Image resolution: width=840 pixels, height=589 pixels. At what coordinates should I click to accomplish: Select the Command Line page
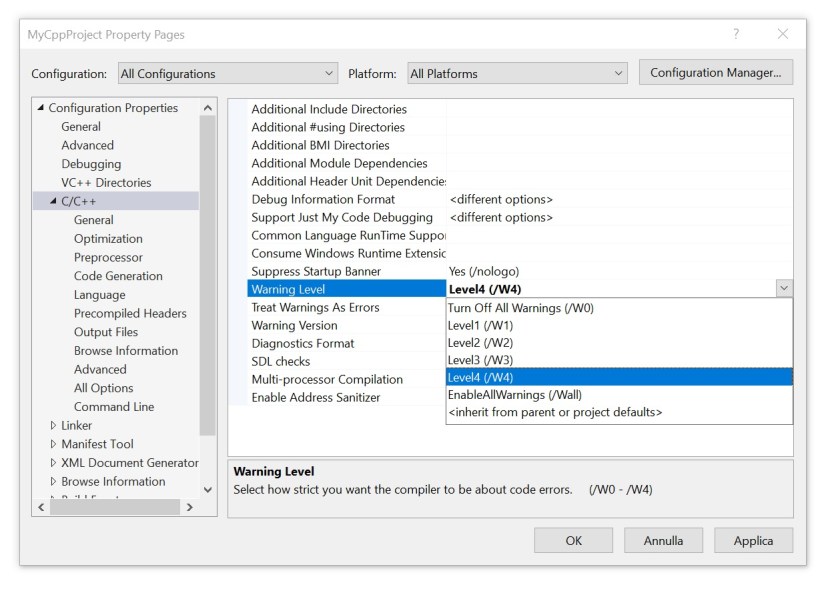pyautogui.click(x=114, y=407)
